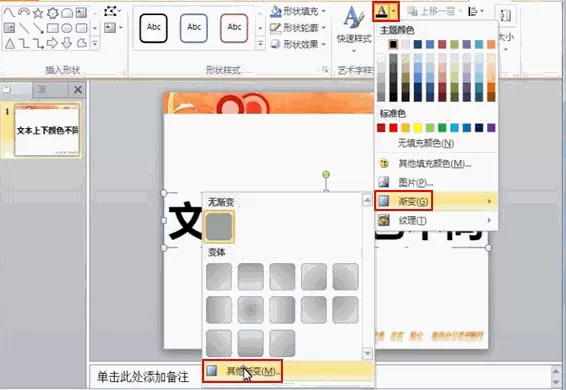The image size is (566, 390).
Task: Select black theme color swatch
Action: 393,44
